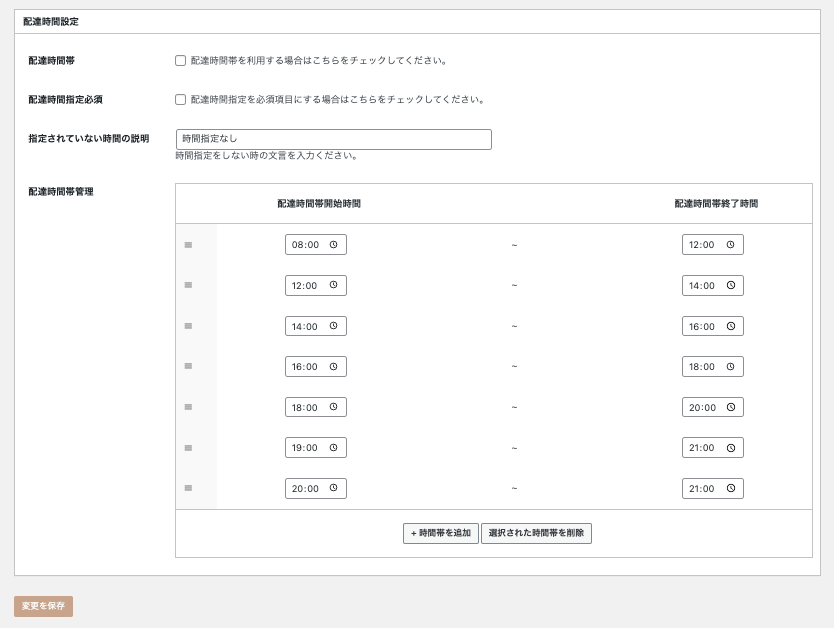Click drag handle icon of 14:00–16:00 row
This screenshot has width=834, height=628.
coord(188,326)
